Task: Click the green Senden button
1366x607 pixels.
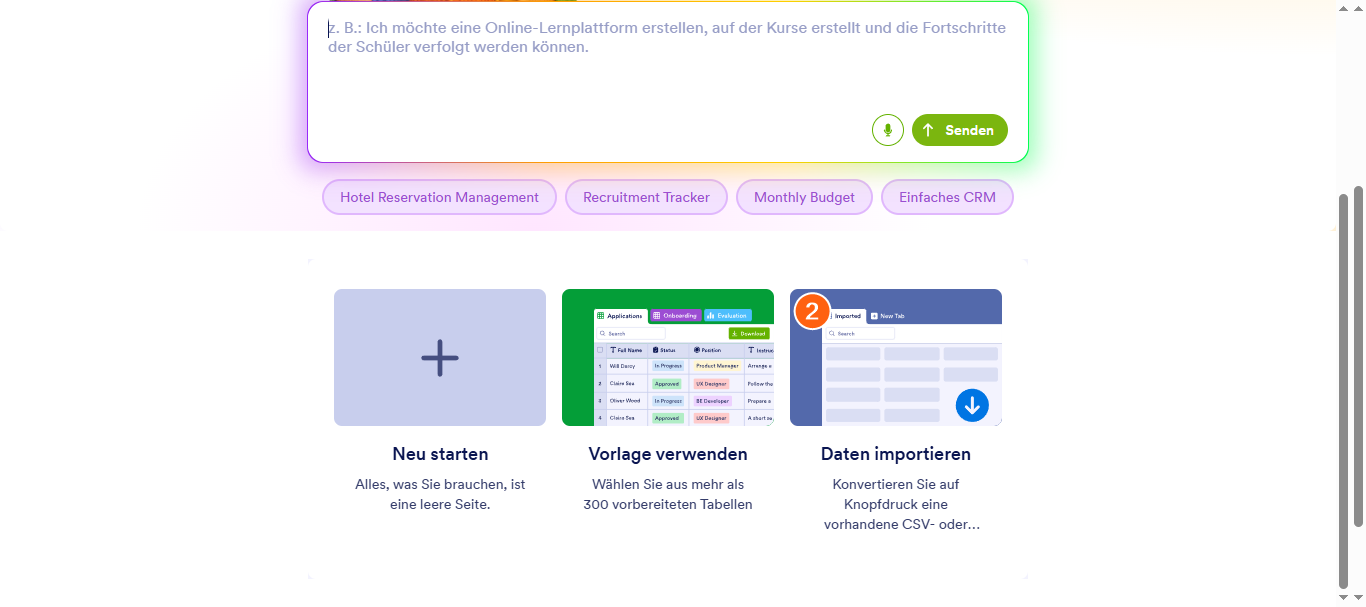Action: click(x=960, y=130)
